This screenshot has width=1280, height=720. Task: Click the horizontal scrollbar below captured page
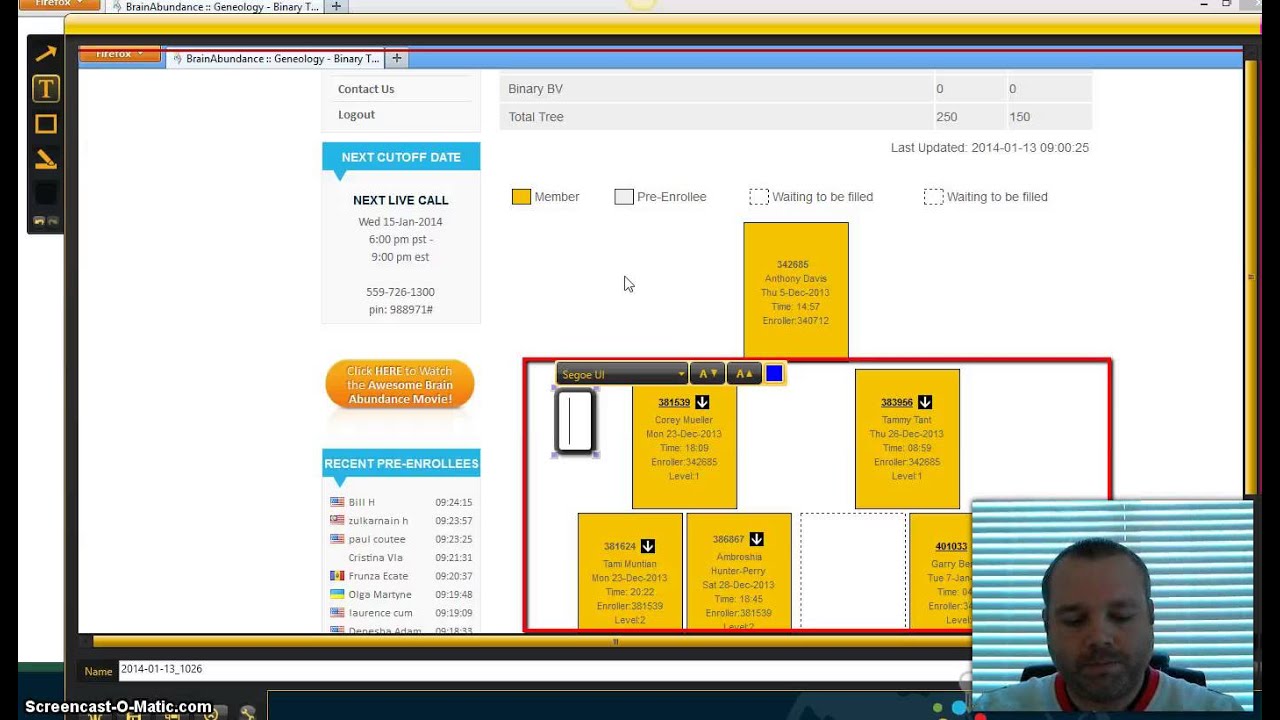615,641
